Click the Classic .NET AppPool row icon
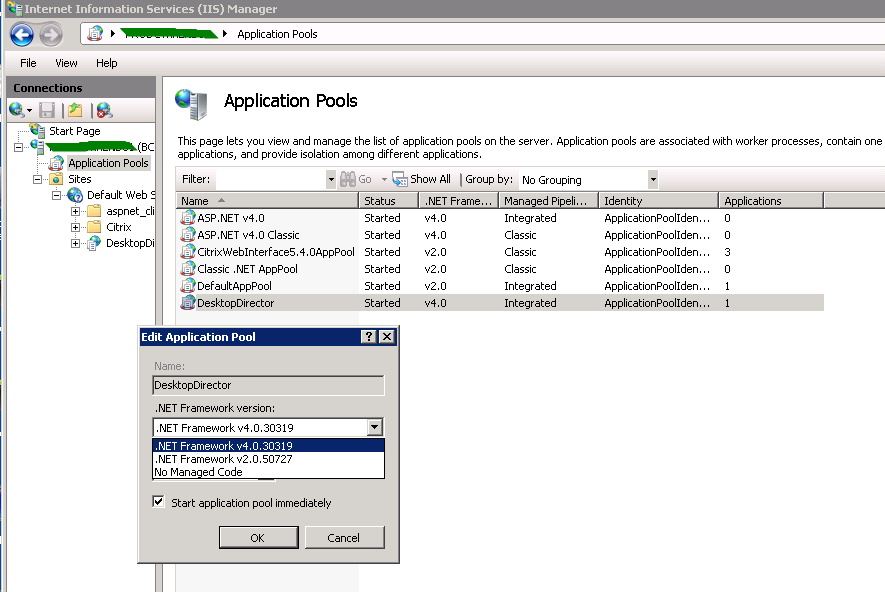Screen dimensions: 885x592 tap(187, 269)
